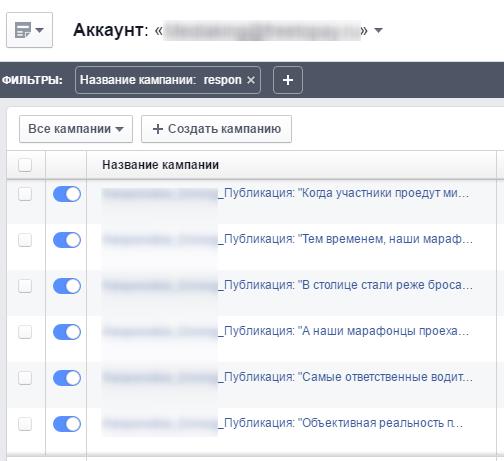Open the reports icon menu beside Аккаунт
The width and height of the screenshot is (504, 461).
(x=29, y=30)
